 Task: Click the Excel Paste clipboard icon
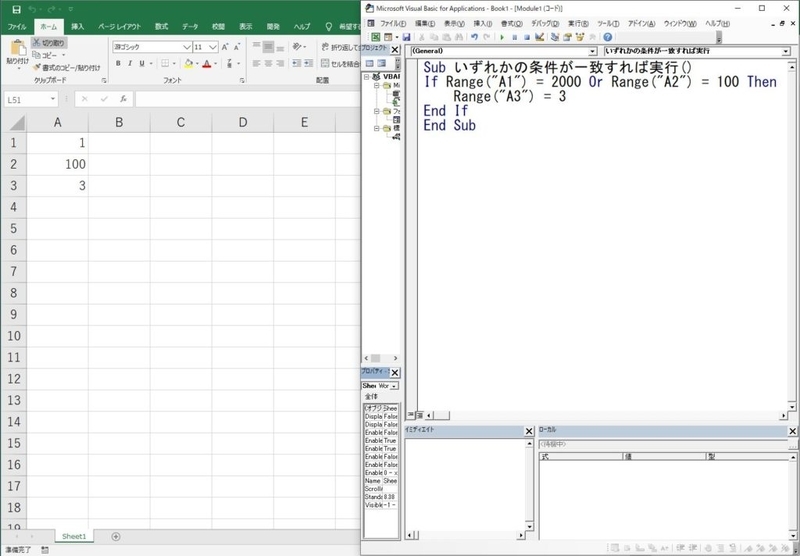point(18,47)
